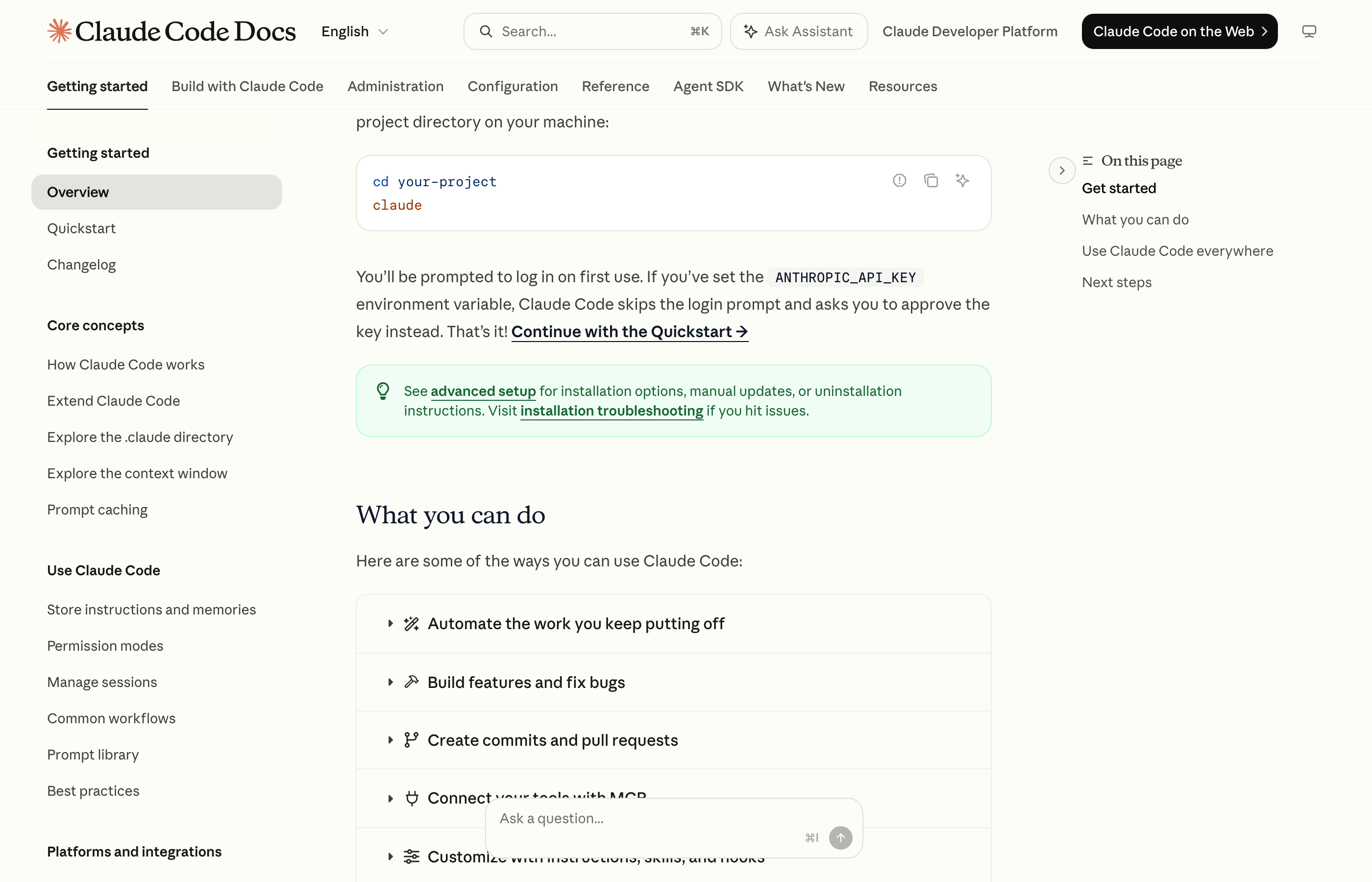Click the plug icon beside Connect
This screenshot has height=882, width=1372.
point(411,798)
